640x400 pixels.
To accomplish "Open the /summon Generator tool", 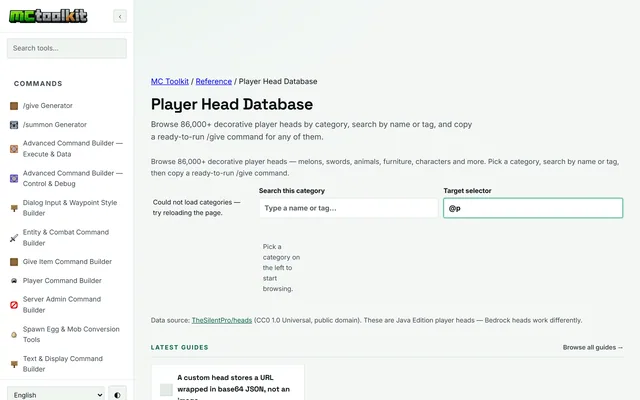I will 55,124.
